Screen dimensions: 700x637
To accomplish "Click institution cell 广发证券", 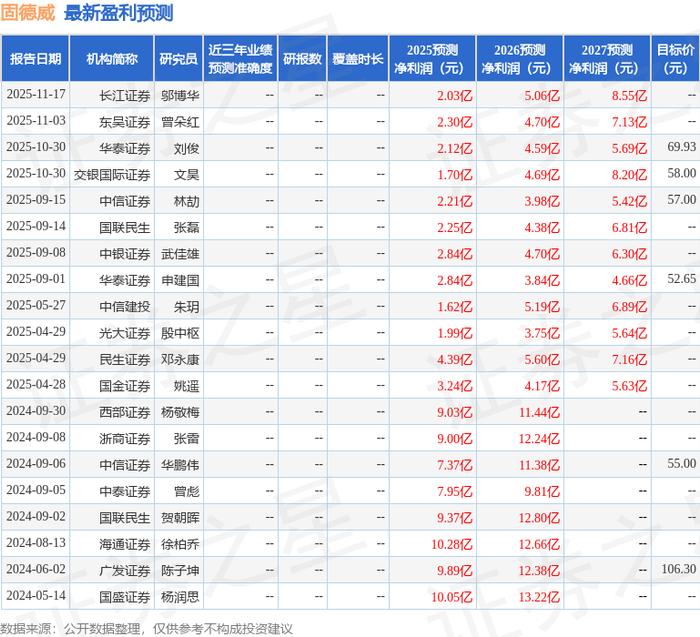I will [x=125, y=570].
